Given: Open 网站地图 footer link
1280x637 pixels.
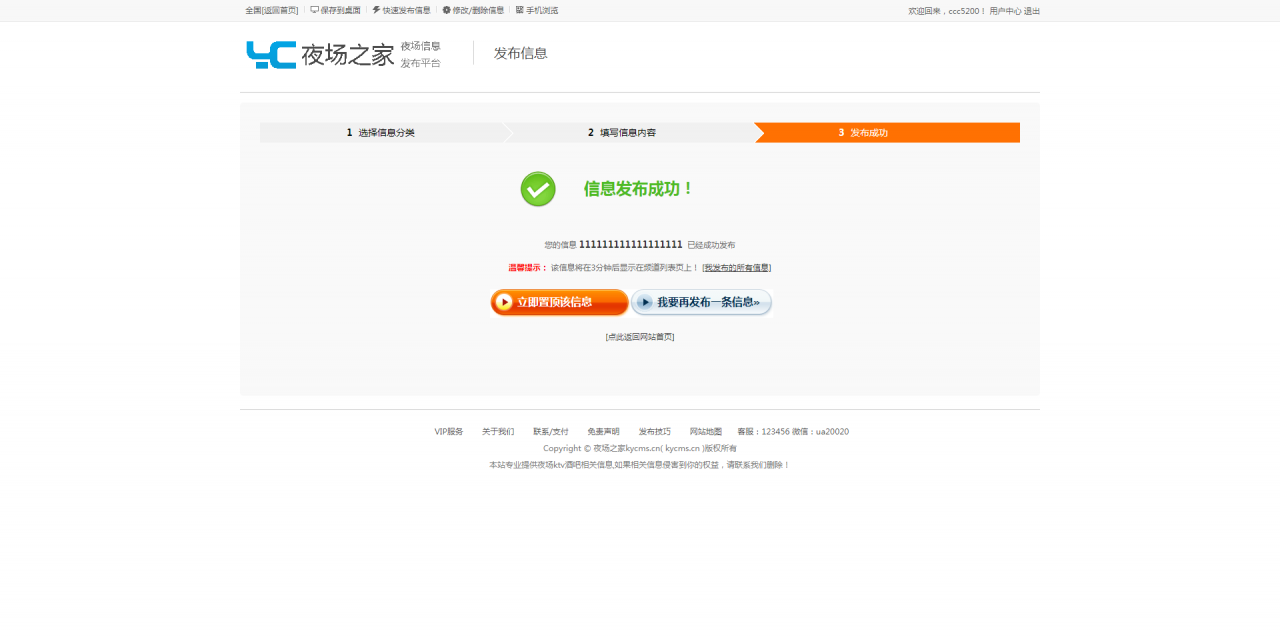Looking at the screenshot, I should 706,432.
